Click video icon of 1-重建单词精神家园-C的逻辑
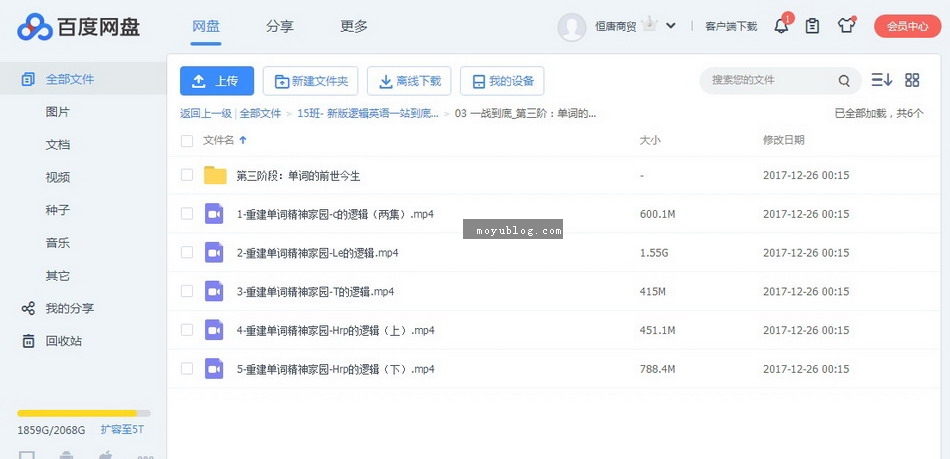The image size is (950, 459). click(214, 214)
